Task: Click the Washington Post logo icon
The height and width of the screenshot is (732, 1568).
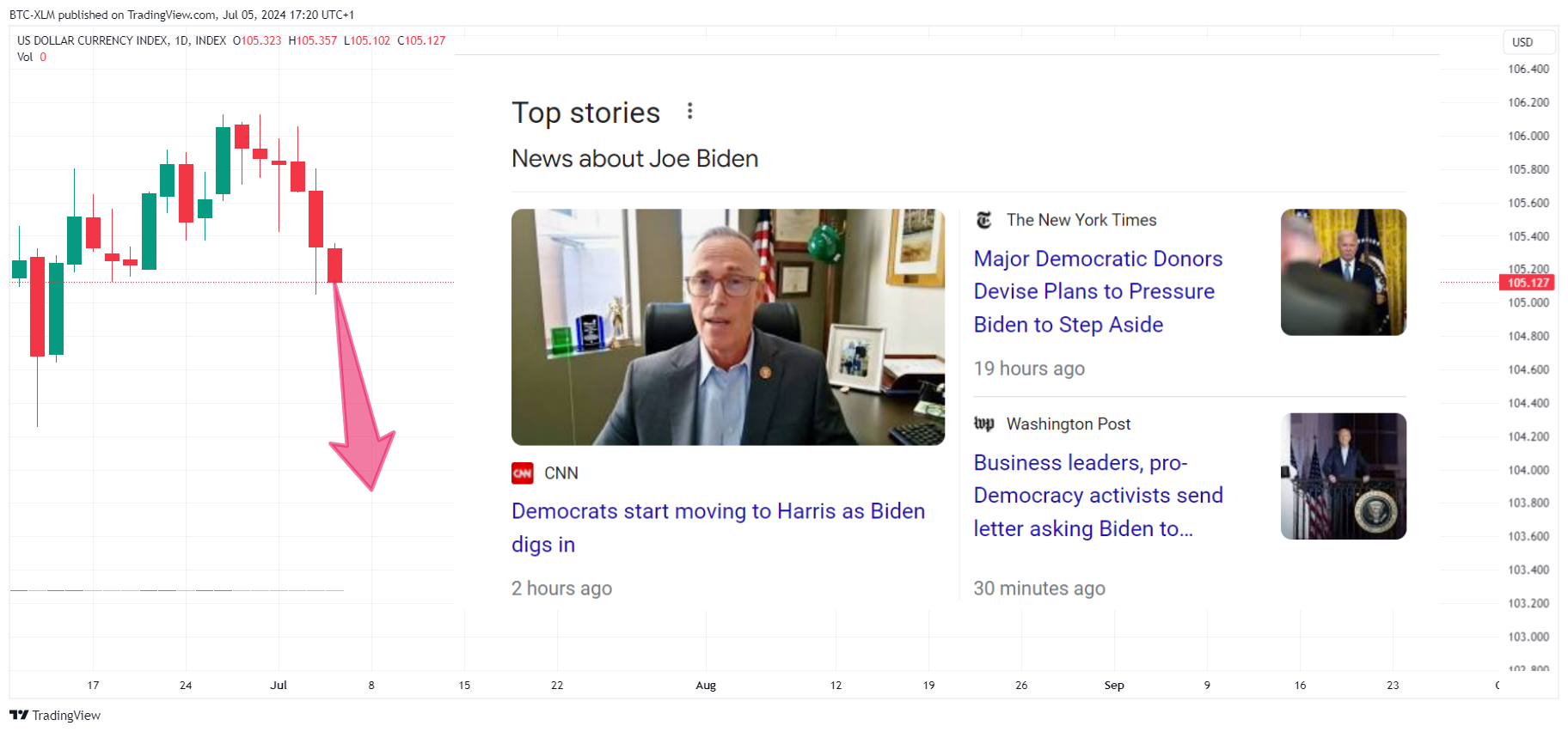Action: click(984, 424)
